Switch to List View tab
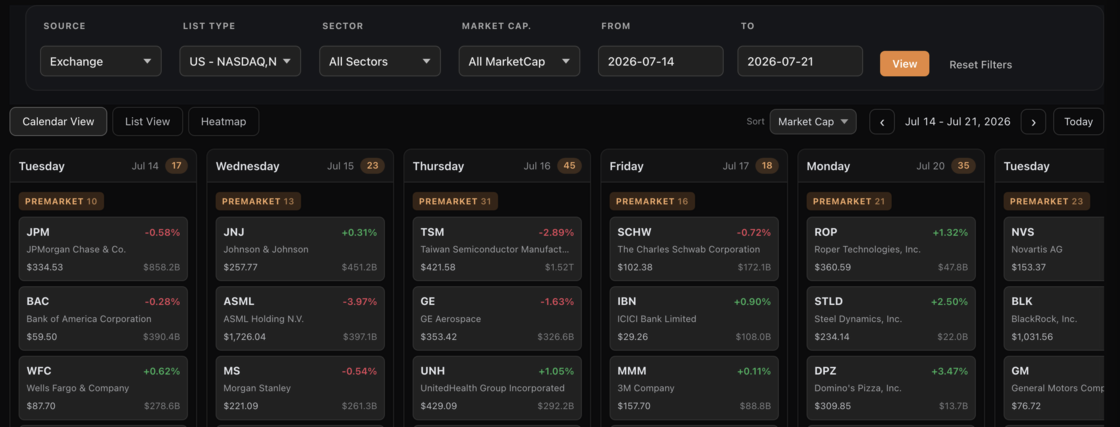The image size is (1120, 427). [x=148, y=121]
